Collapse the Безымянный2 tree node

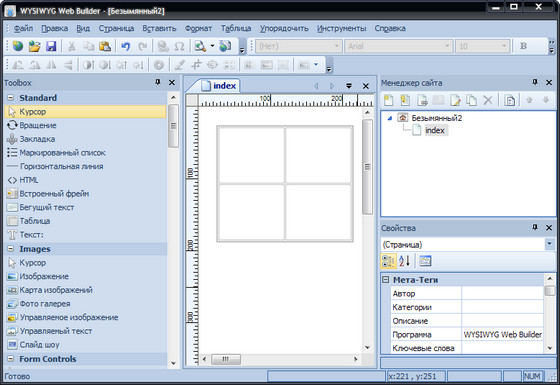(x=390, y=118)
